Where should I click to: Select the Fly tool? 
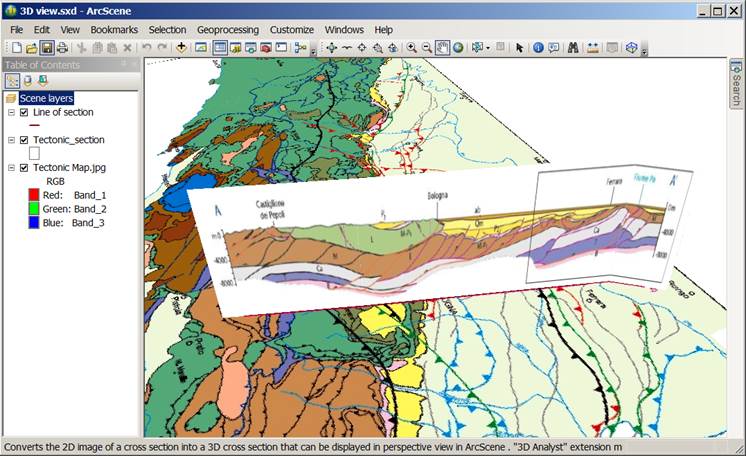[x=347, y=48]
